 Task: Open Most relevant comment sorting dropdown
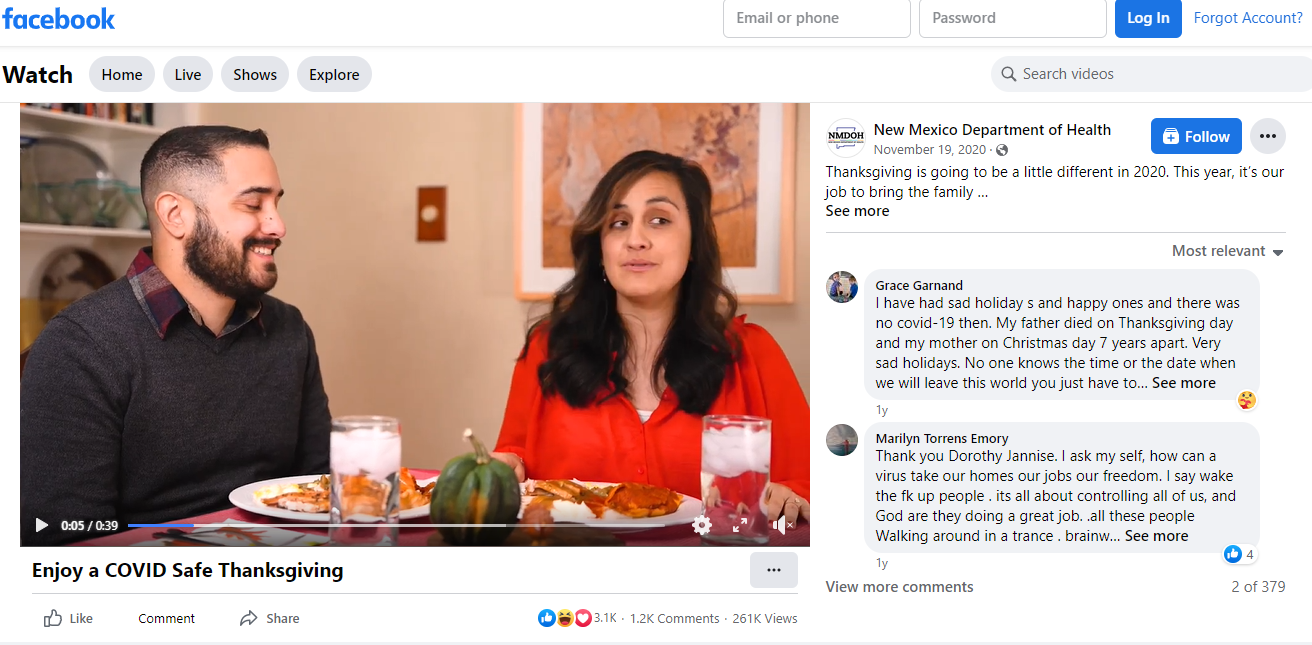tap(1227, 251)
